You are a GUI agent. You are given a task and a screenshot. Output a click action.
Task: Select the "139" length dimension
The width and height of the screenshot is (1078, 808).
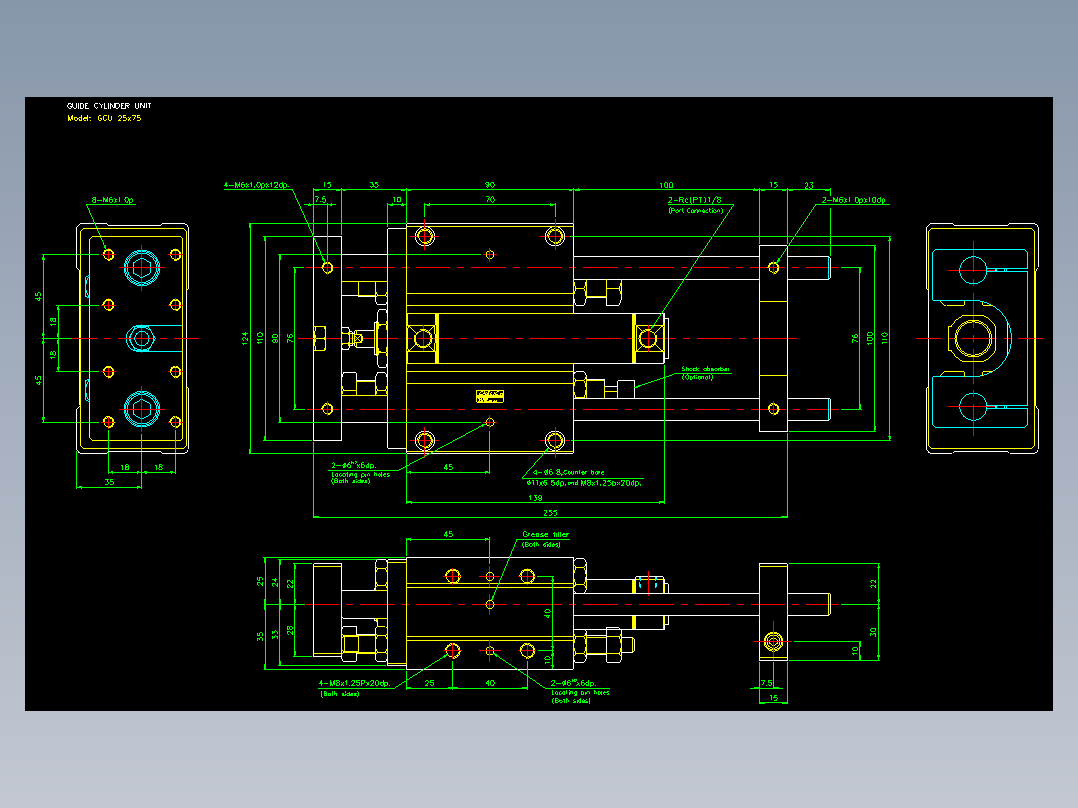pyautogui.click(x=535, y=498)
